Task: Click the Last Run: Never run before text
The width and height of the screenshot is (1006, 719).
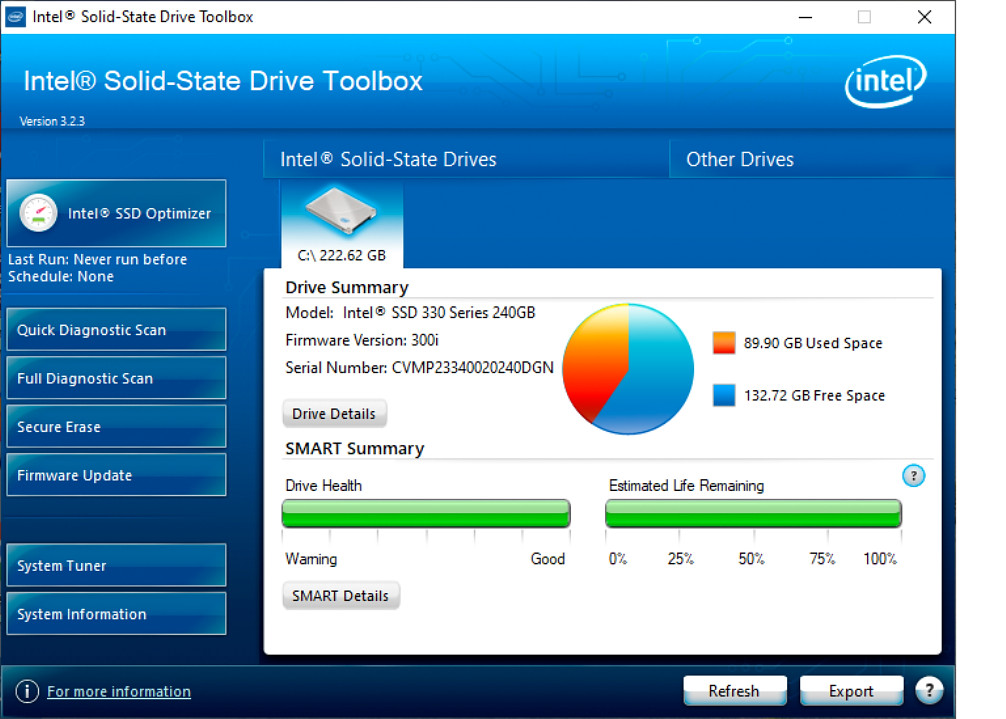Action: tap(98, 259)
